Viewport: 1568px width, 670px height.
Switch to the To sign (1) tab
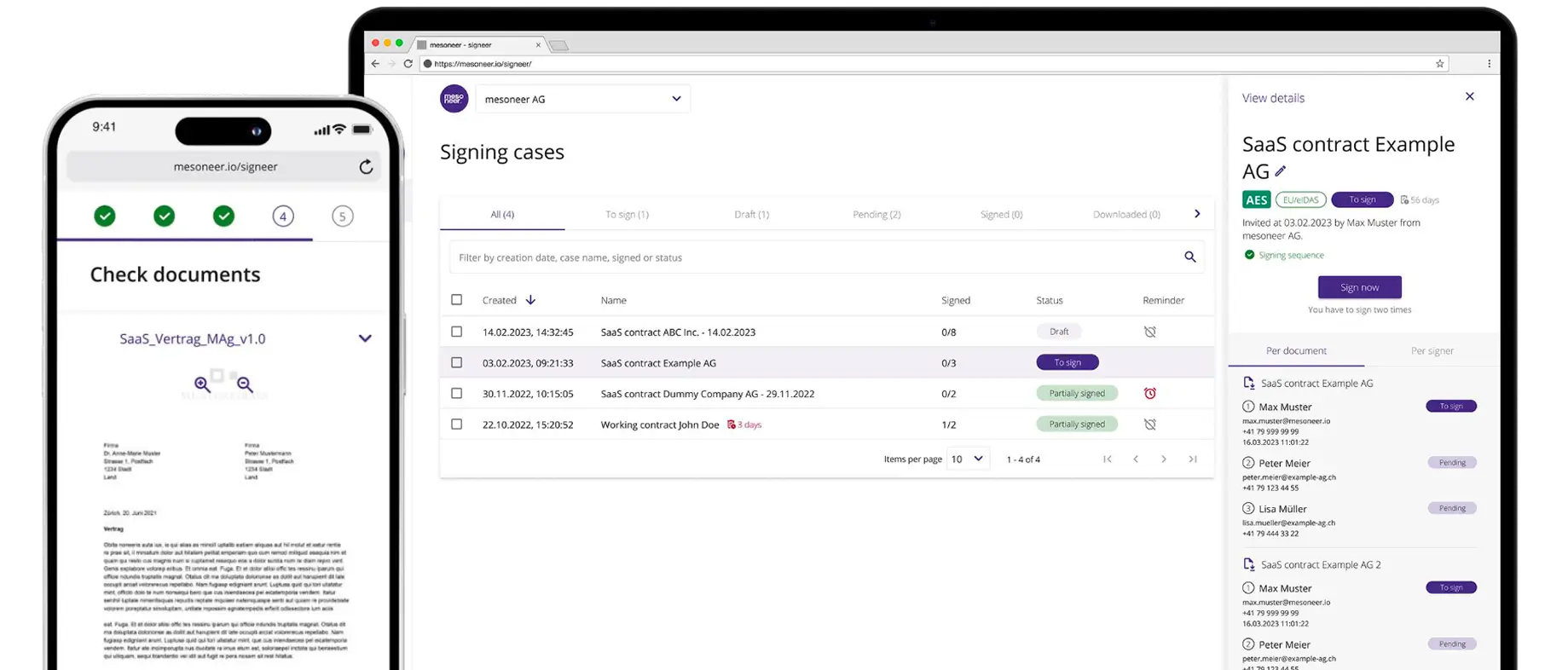pyautogui.click(x=627, y=215)
